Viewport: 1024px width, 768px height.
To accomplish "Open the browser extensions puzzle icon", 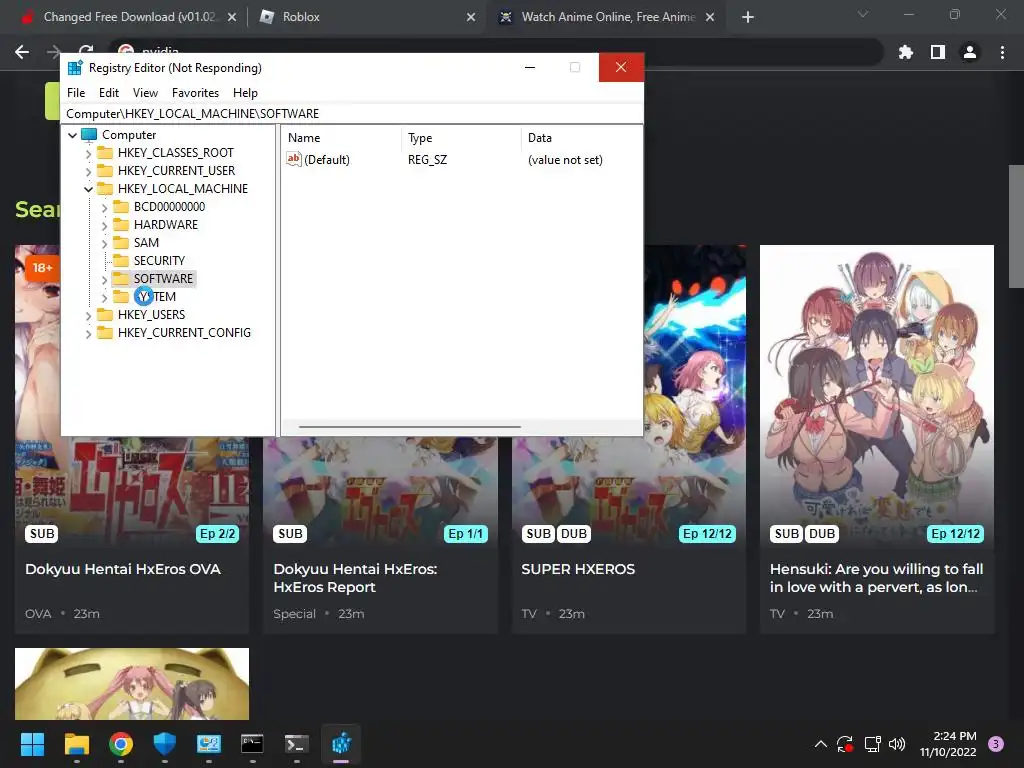I will 906,52.
